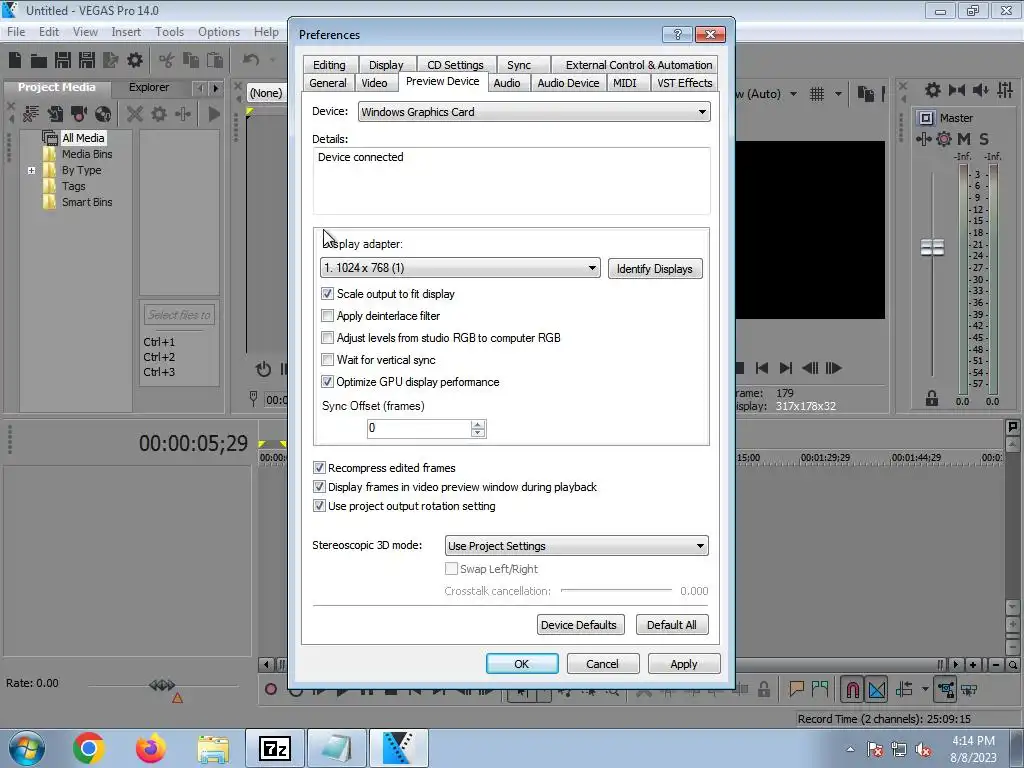This screenshot has width=1024, height=768.
Task: Open the Tools menu
Action: tap(169, 31)
